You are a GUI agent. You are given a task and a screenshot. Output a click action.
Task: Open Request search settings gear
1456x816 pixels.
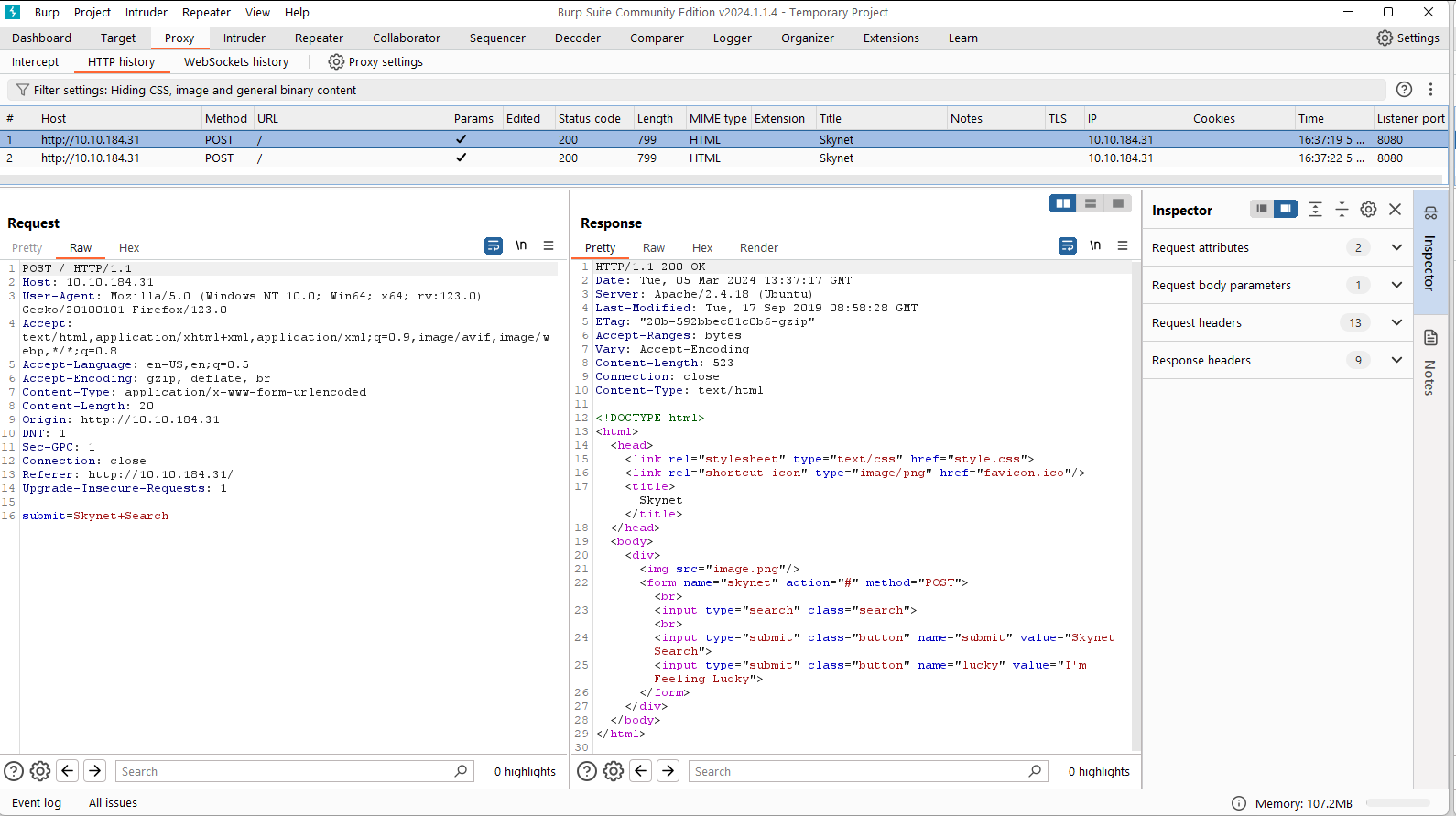point(40,771)
